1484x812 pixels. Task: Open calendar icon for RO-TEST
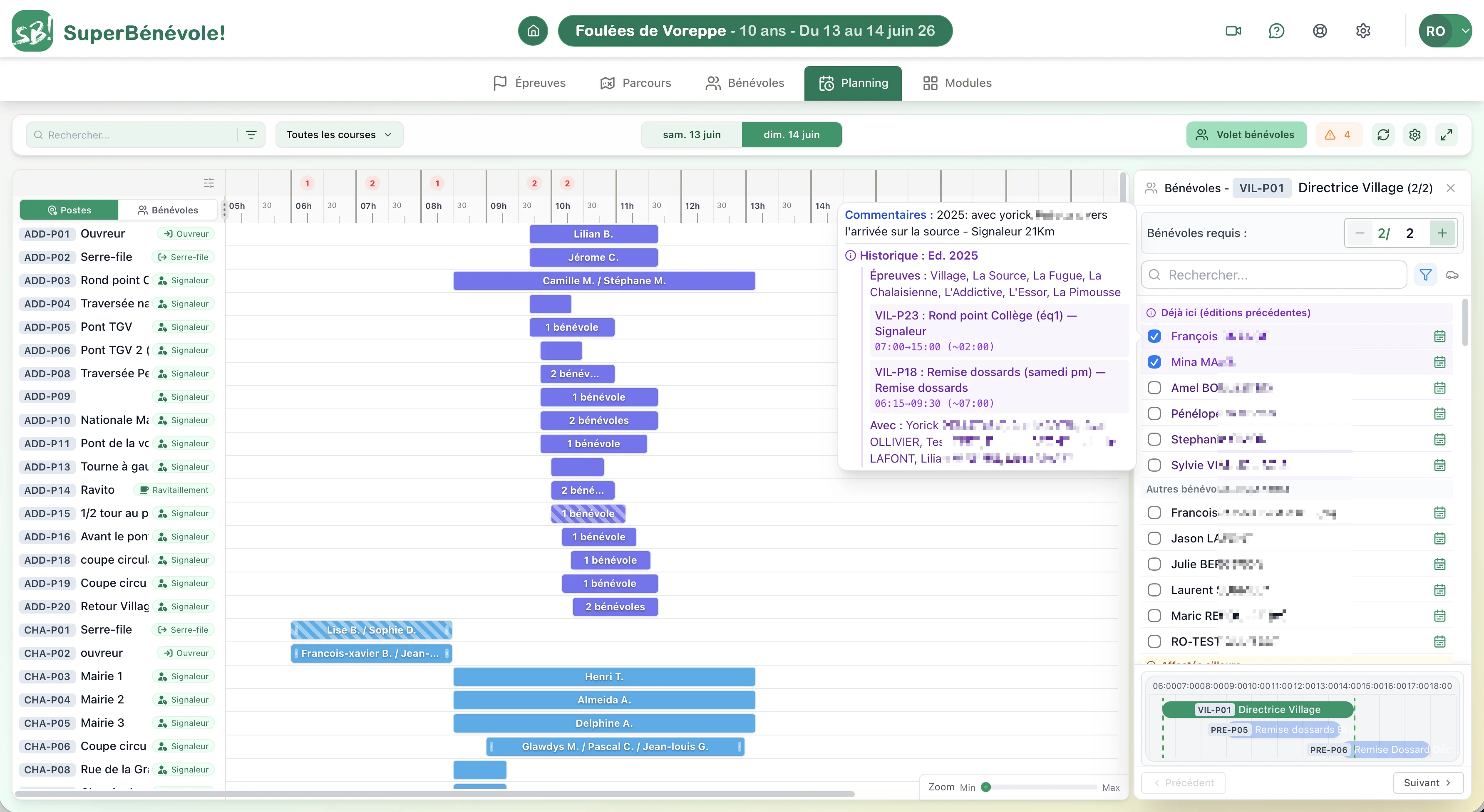(1439, 641)
